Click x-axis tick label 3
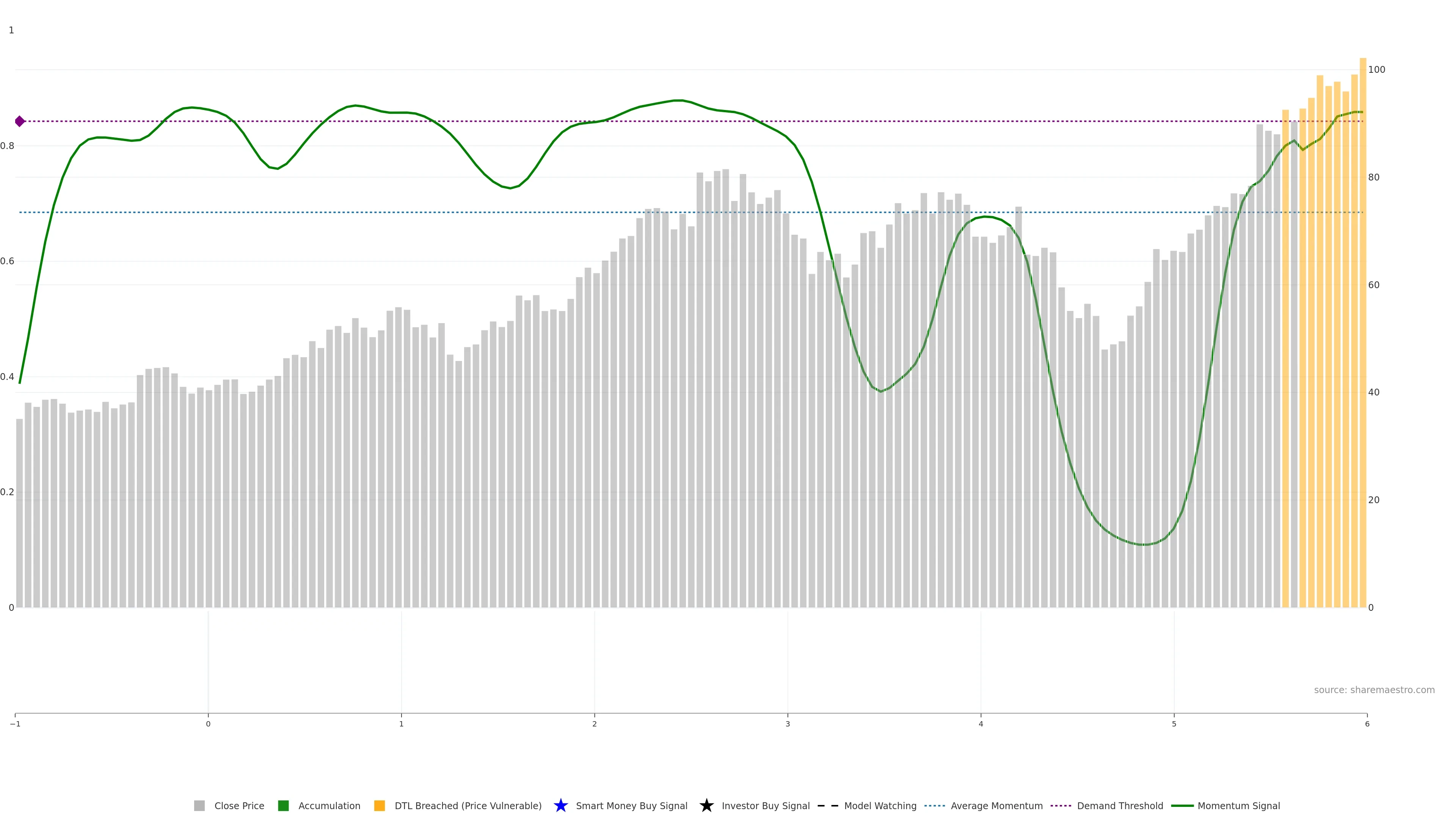Screen dimensions: 1456x819 point(788,724)
